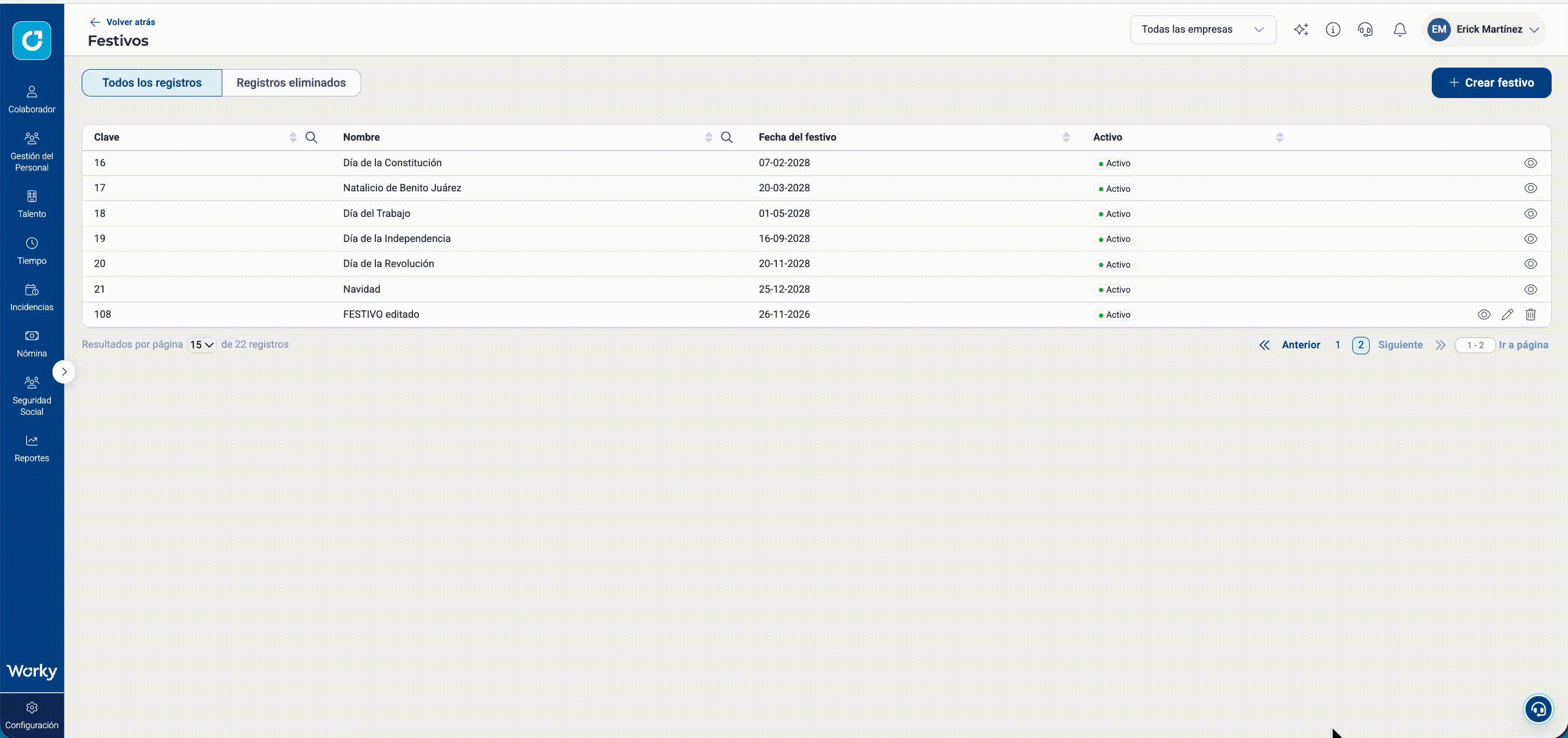Image resolution: width=1568 pixels, height=738 pixels.
Task: Open the Incidencias module
Action: pyautogui.click(x=32, y=298)
